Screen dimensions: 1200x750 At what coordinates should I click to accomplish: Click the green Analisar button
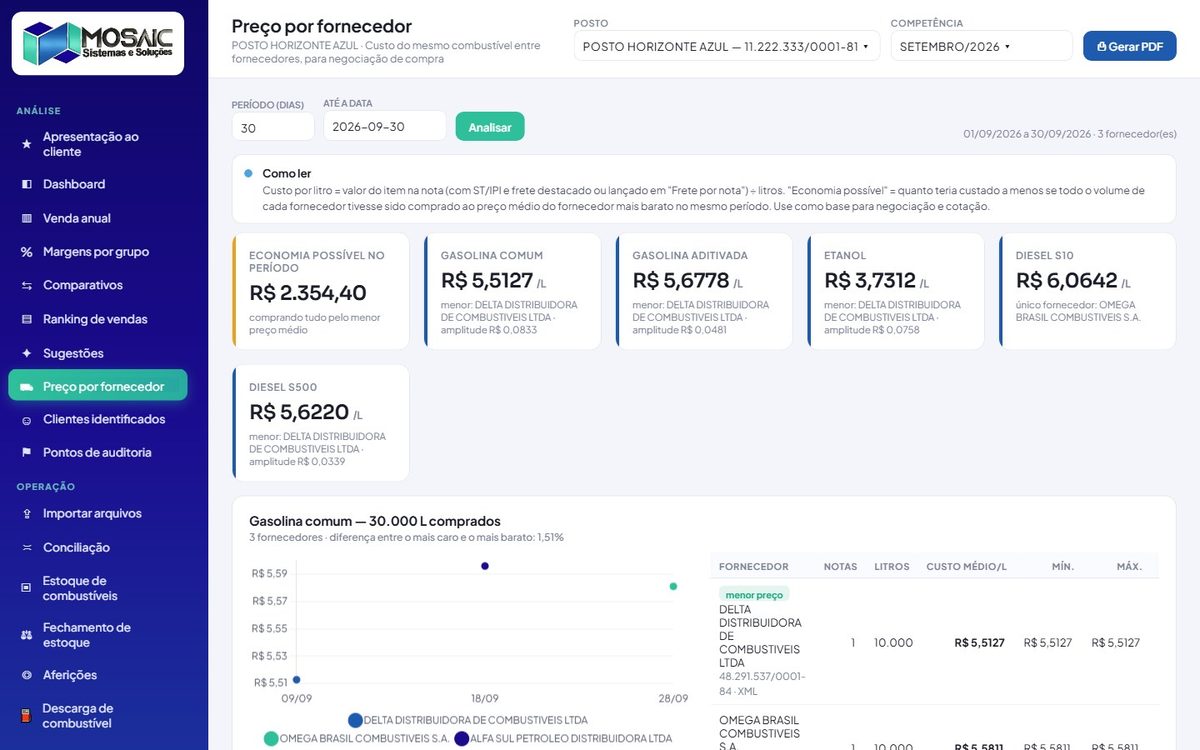click(490, 127)
